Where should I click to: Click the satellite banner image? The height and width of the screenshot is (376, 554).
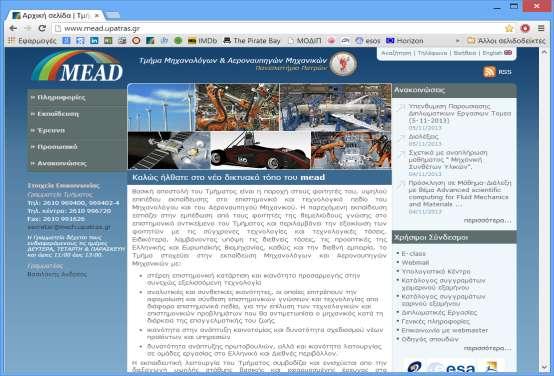[169, 150]
